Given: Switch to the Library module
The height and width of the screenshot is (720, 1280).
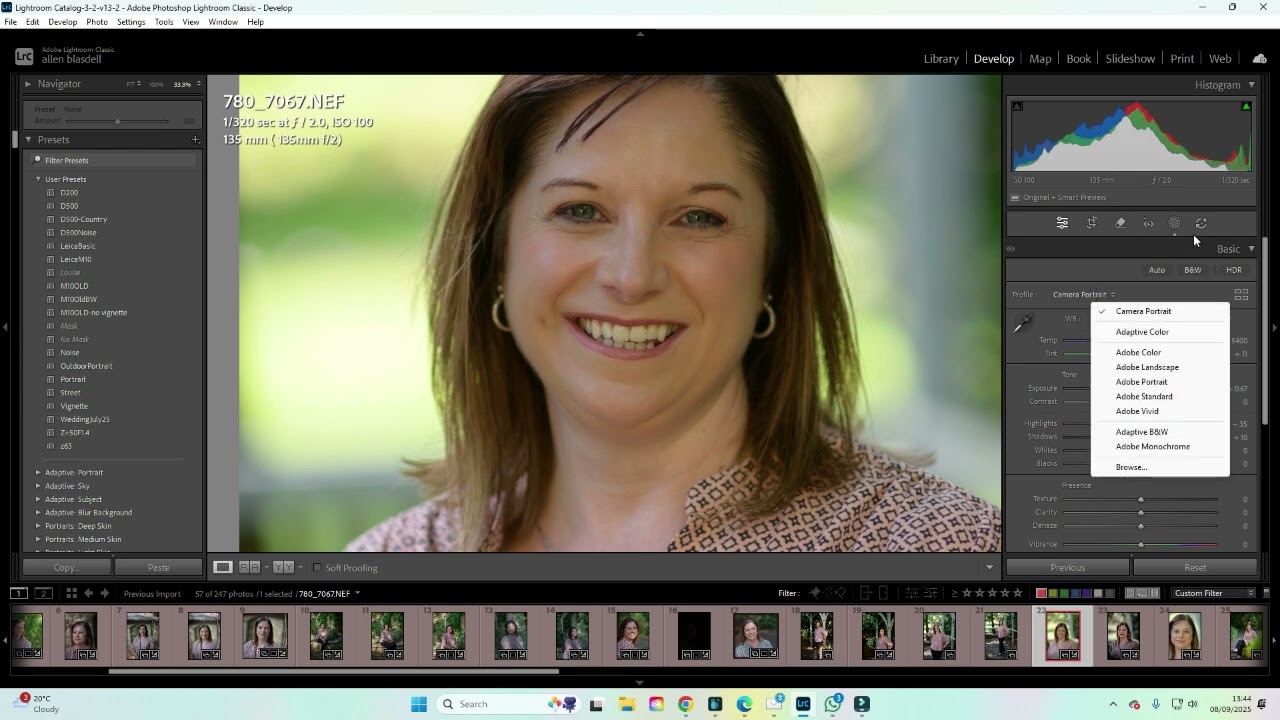Looking at the screenshot, I should tap(941, 59).
